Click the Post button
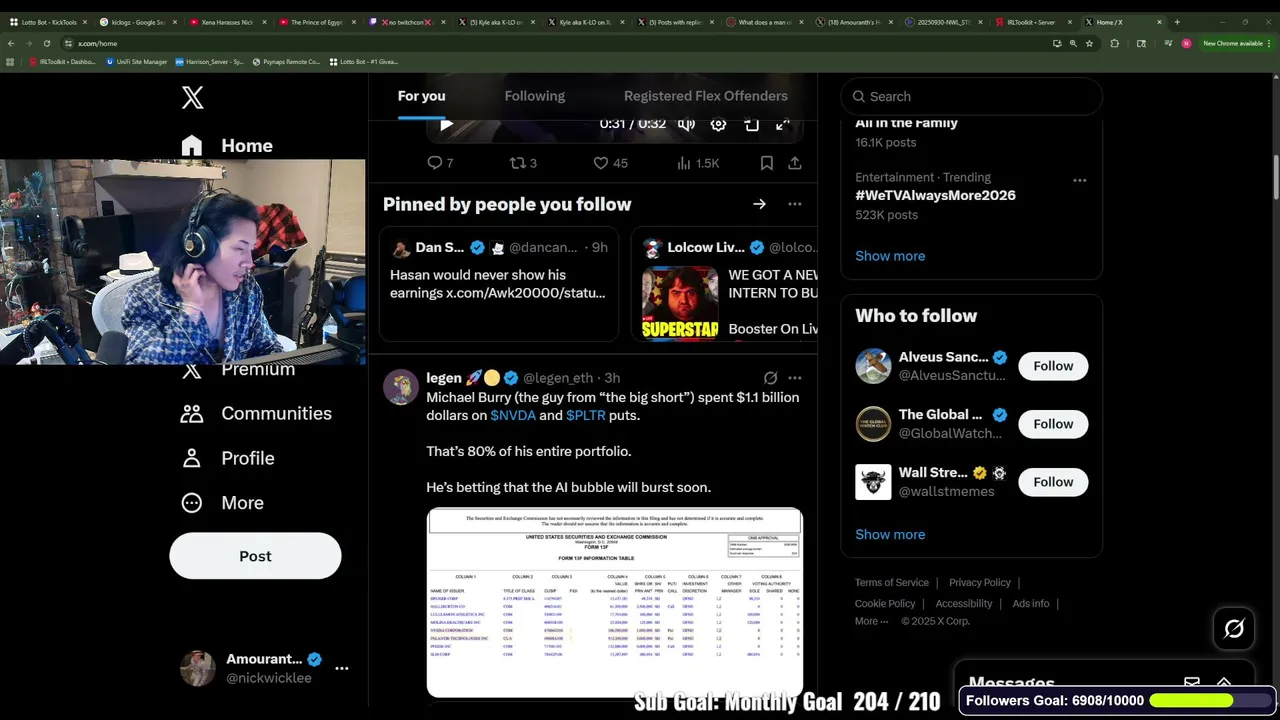This screenshot has height=720, width=1280. [x=255, y=556]
